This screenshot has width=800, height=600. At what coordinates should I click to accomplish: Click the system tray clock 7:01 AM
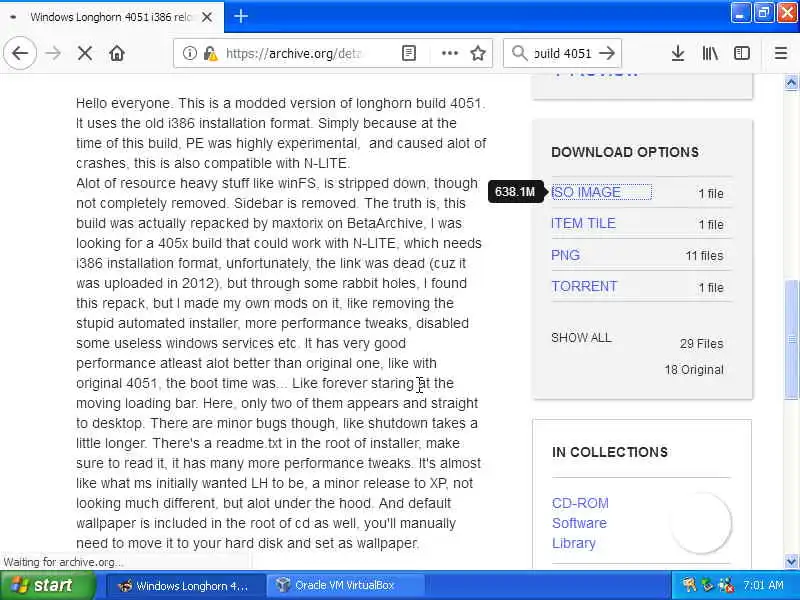tap(763, 586)
